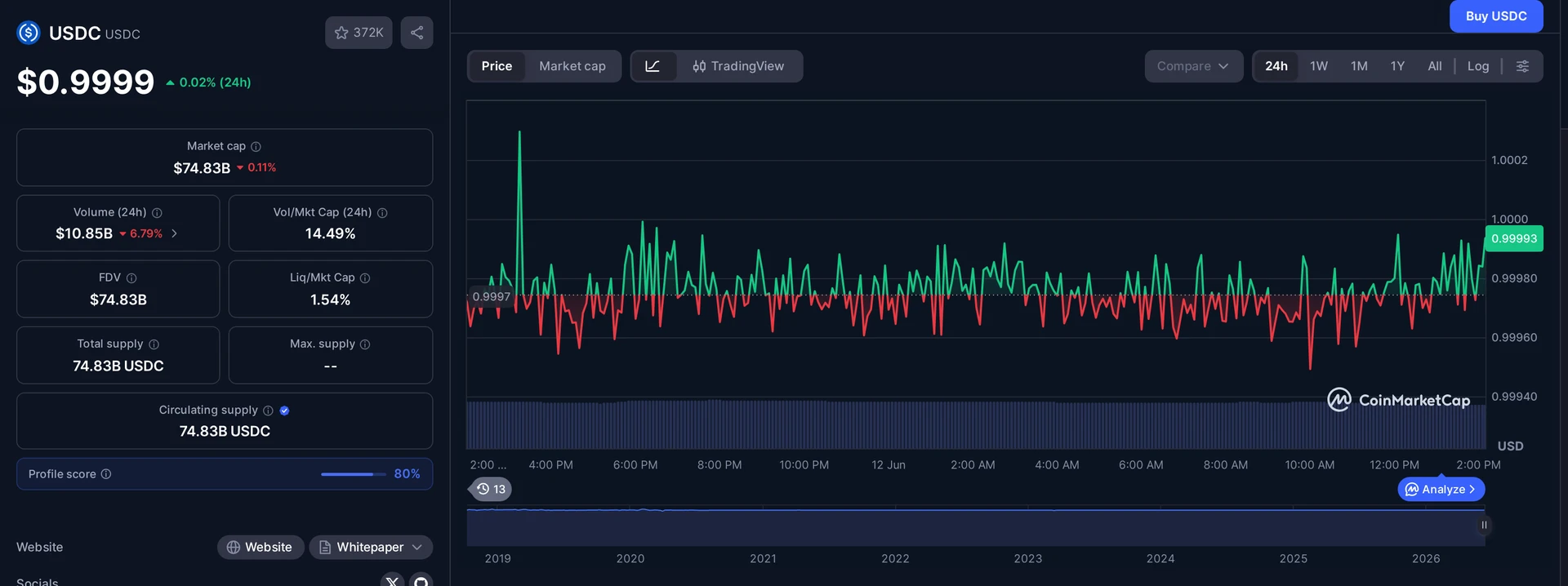Viewport: 1568px width, 586px height.
Task: Click the Buy USDC button
Action: (1496, 16)
